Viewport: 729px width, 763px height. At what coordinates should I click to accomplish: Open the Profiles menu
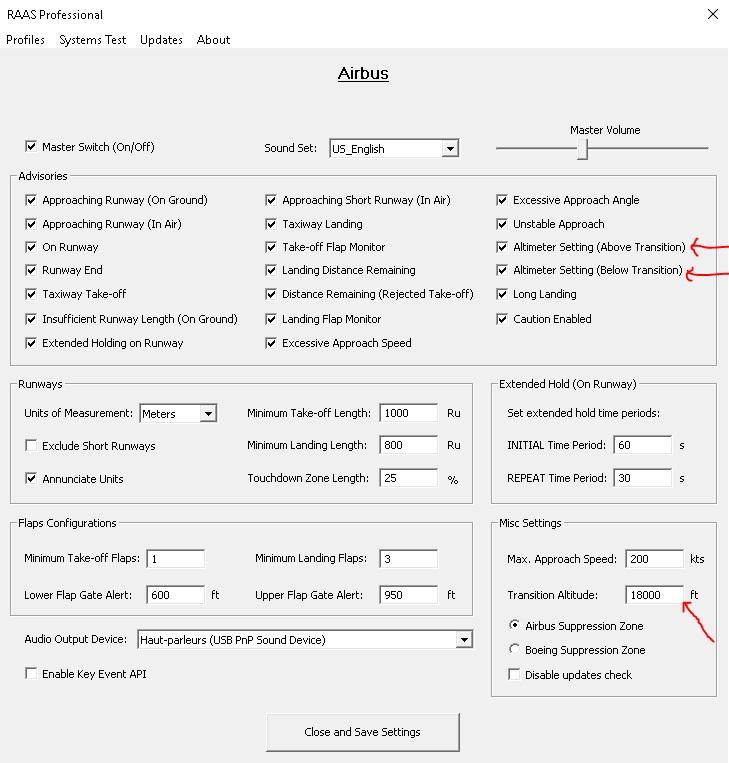25,40
